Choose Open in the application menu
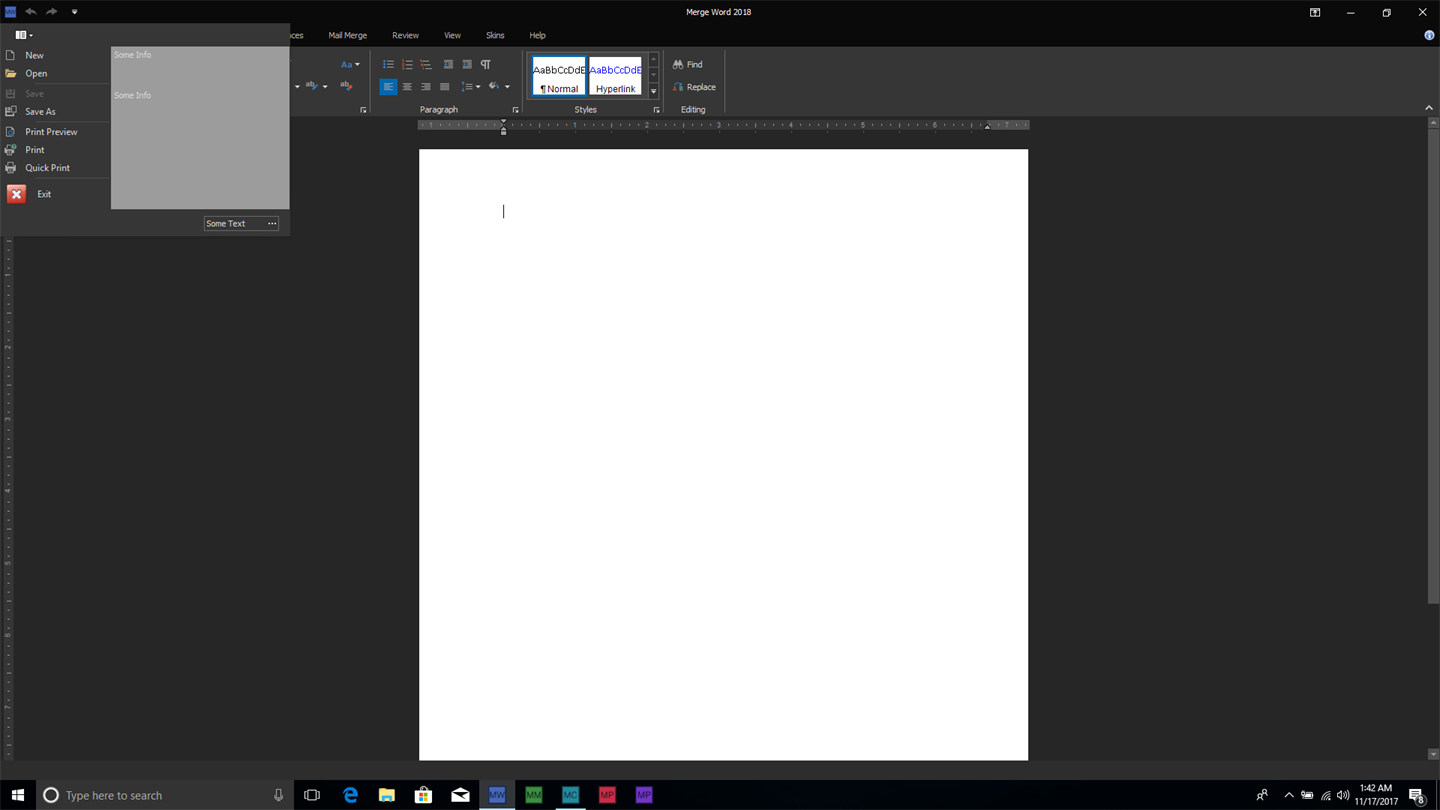Image resolution: width=1440 pixels, height=810 pixels. pyautogui.click(x=55, y=73)
